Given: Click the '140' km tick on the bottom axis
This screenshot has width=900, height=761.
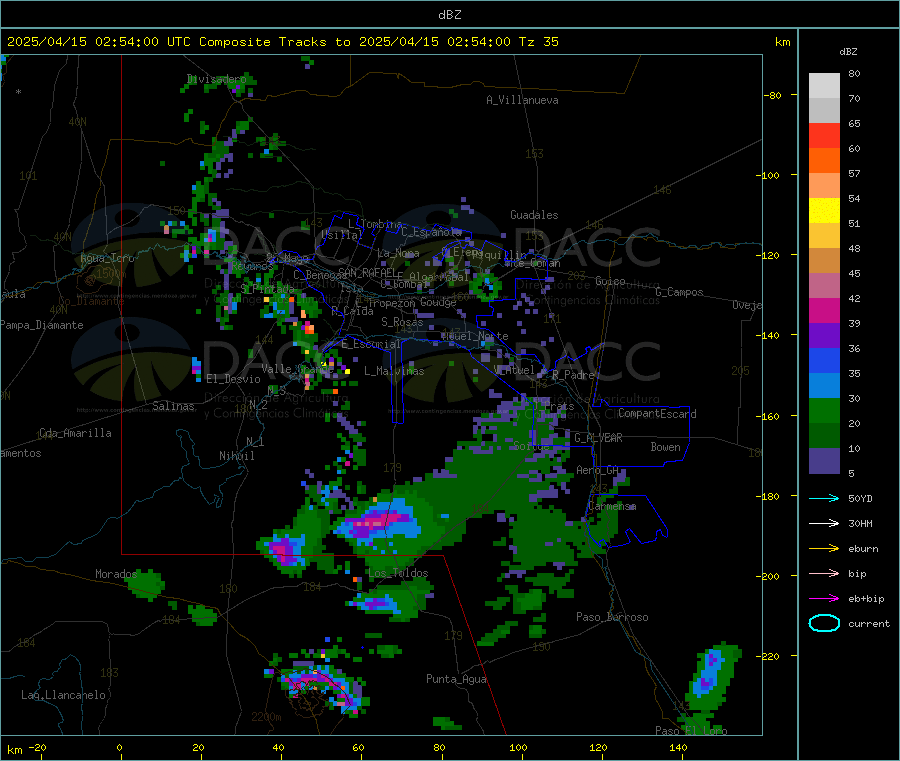Looking at the screenshot, I should pos(678,747).
